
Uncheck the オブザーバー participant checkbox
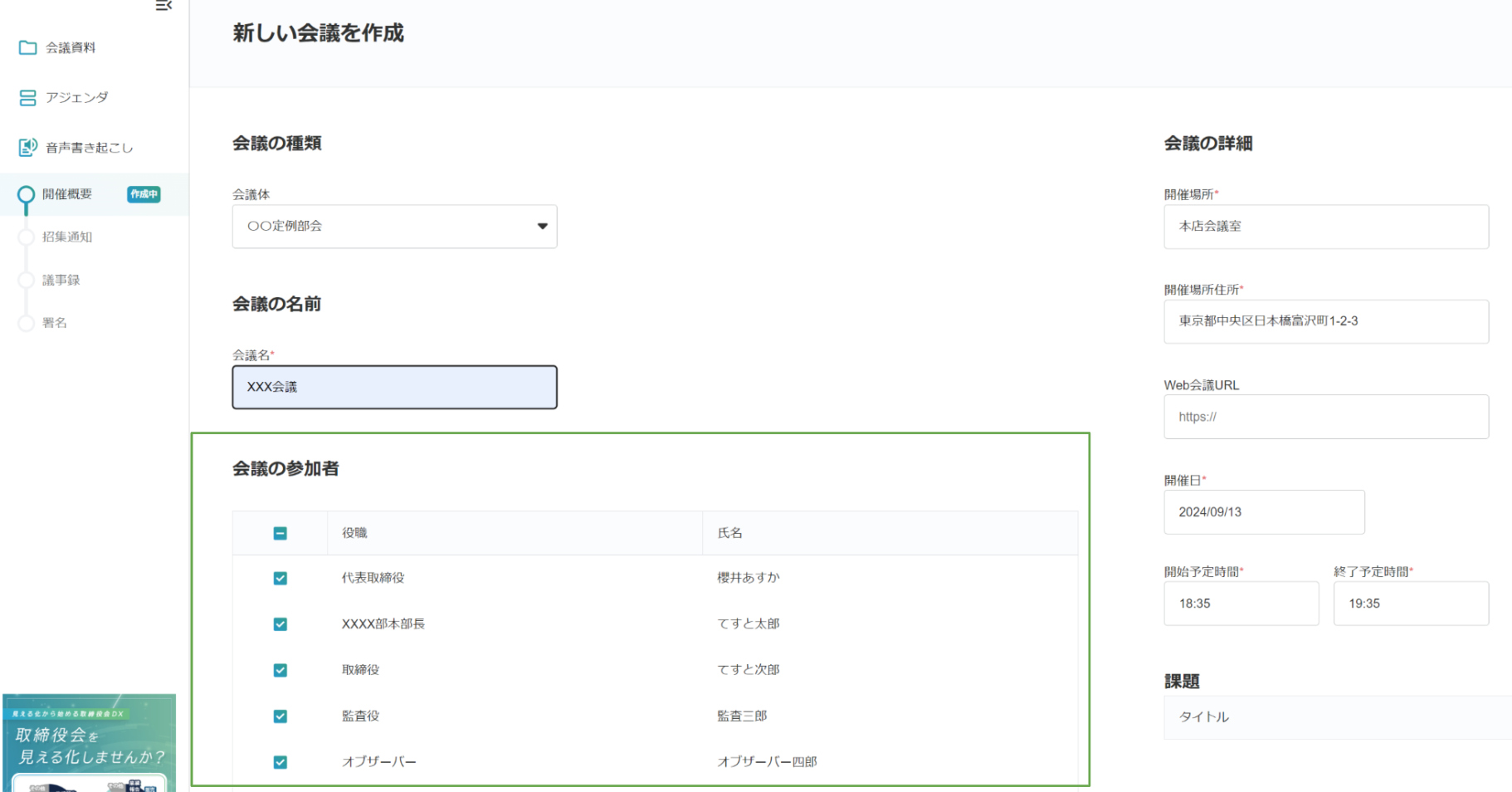[280, 762]
